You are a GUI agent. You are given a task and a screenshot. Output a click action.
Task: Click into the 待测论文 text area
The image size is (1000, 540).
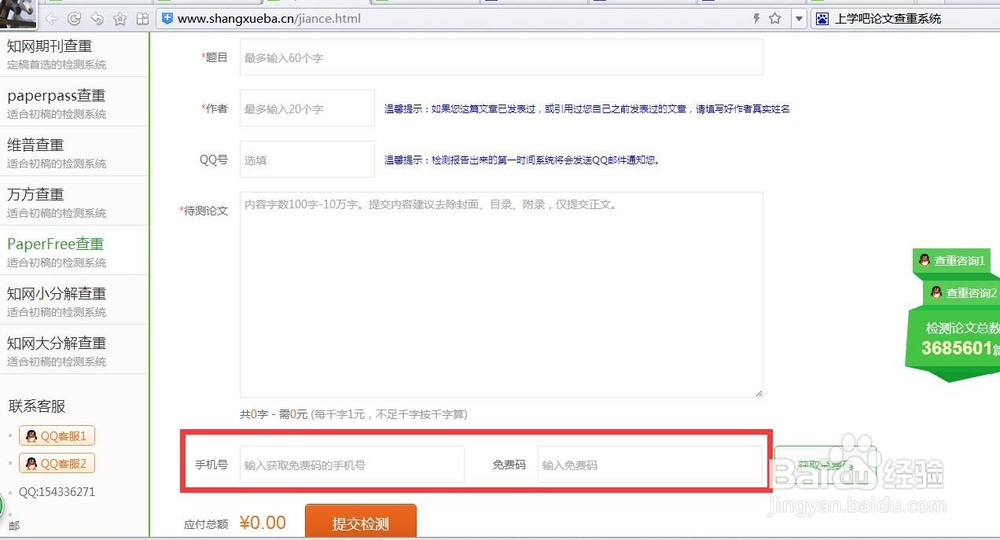coord(501,295)
